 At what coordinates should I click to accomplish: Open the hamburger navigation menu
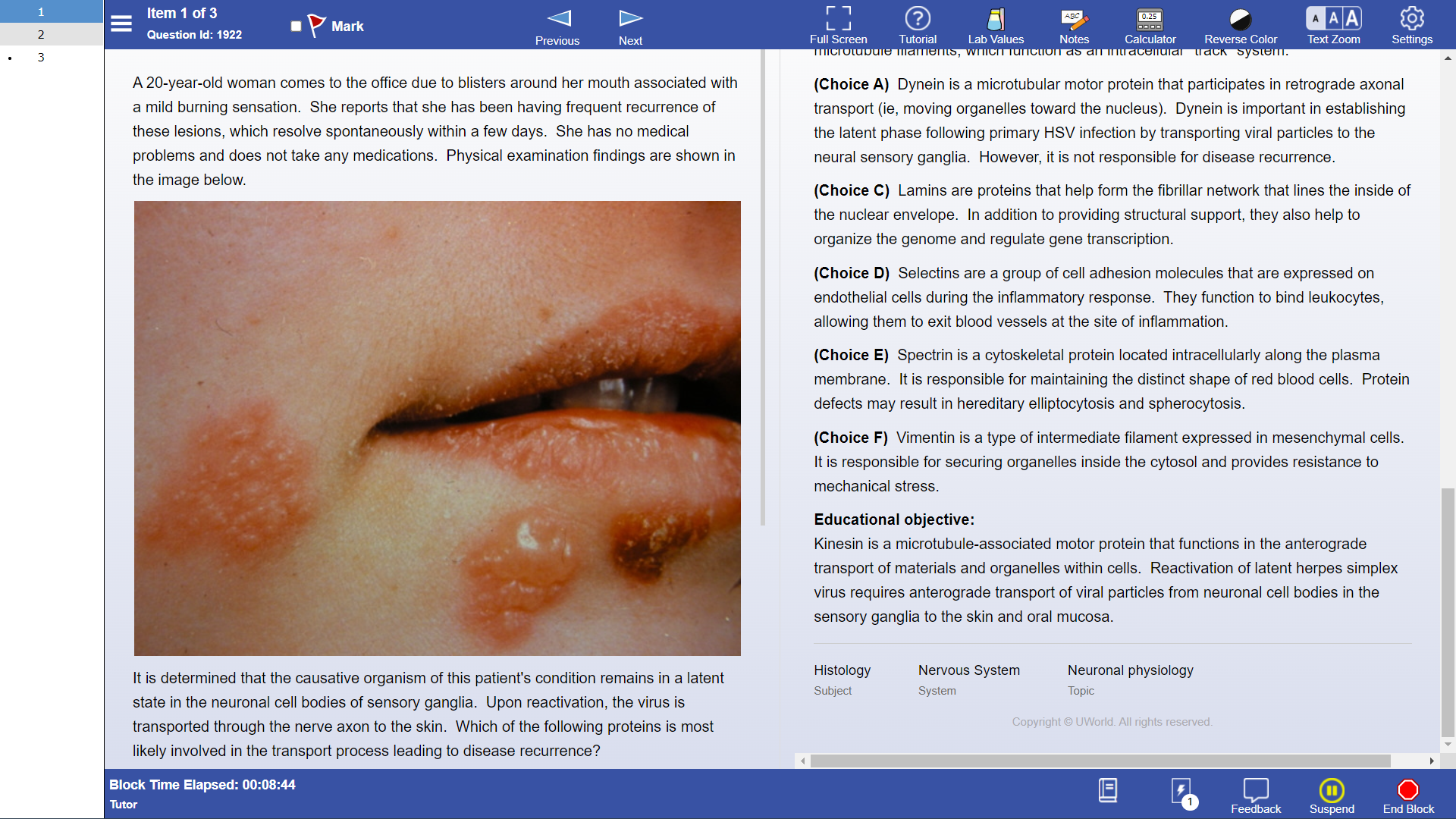tap(121, 24)
